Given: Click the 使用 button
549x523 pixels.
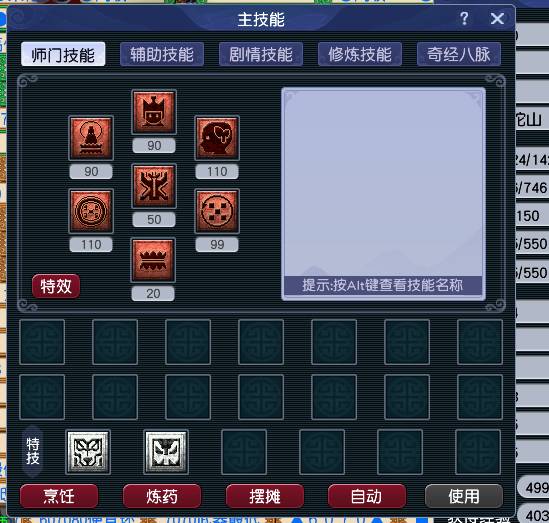Looking at the screenshot, I should pyautogui.click(x=464, y=496).
